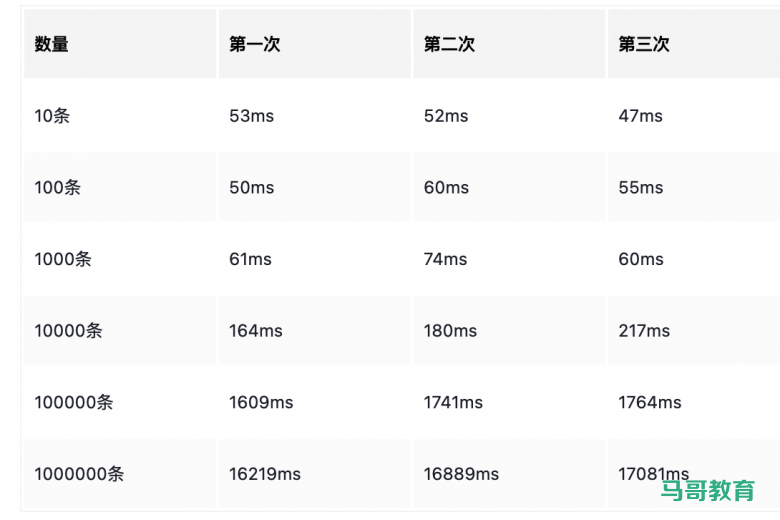Select the 第三次 column header

pyautogui.click(x=644, y=44)
